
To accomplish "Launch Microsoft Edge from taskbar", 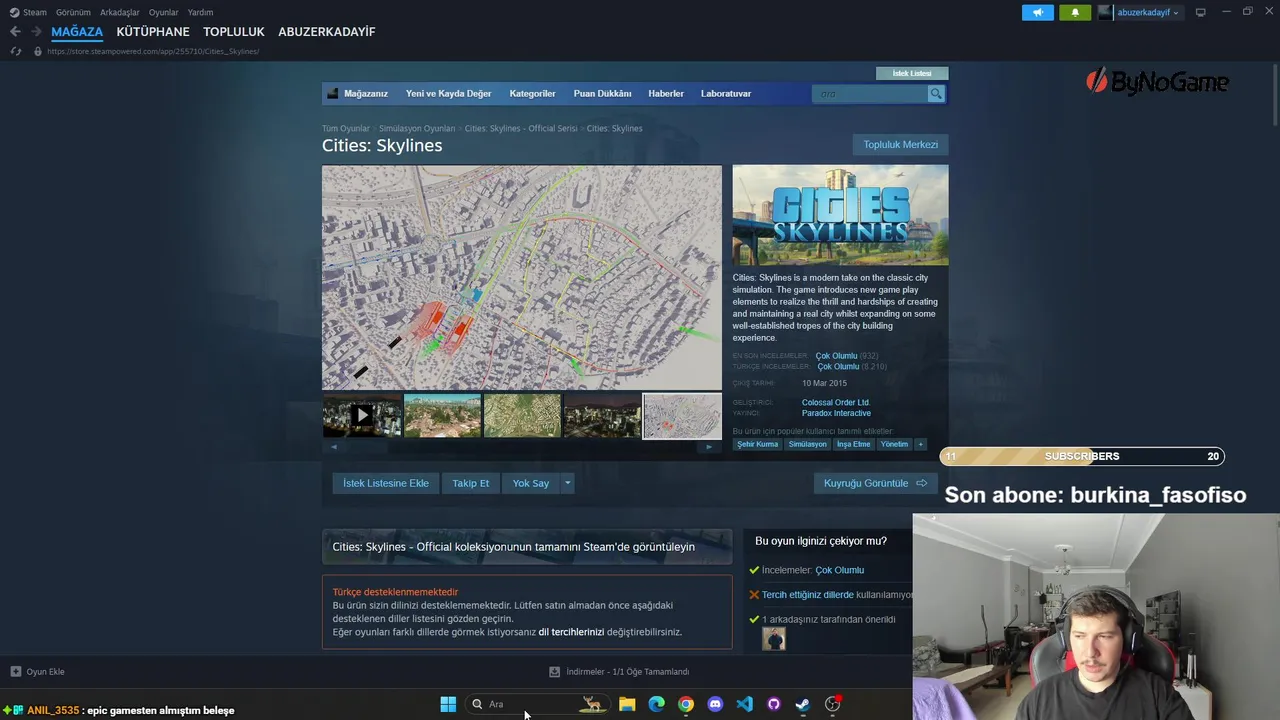I will pos(656,704).
